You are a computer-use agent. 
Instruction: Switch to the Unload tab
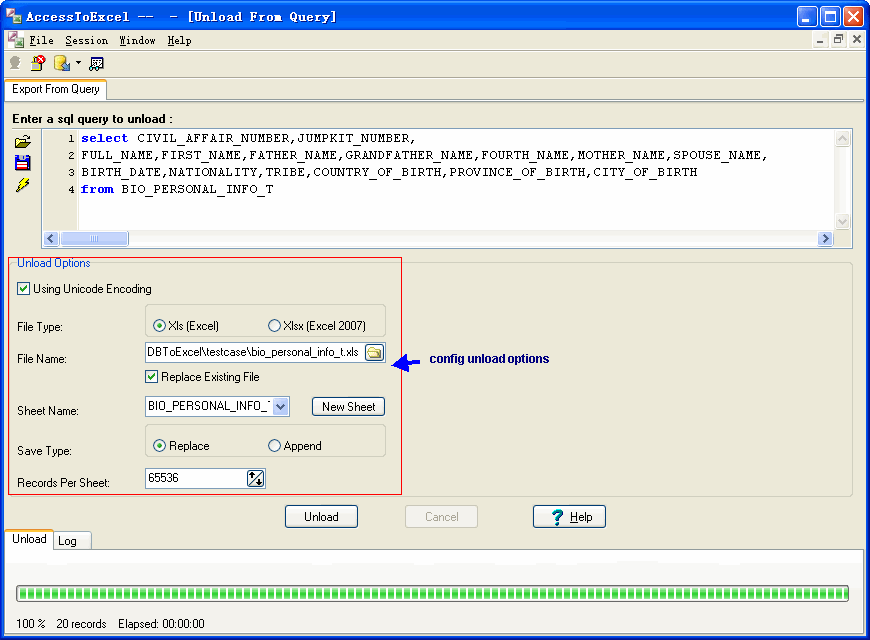click(x=29, y=539)
